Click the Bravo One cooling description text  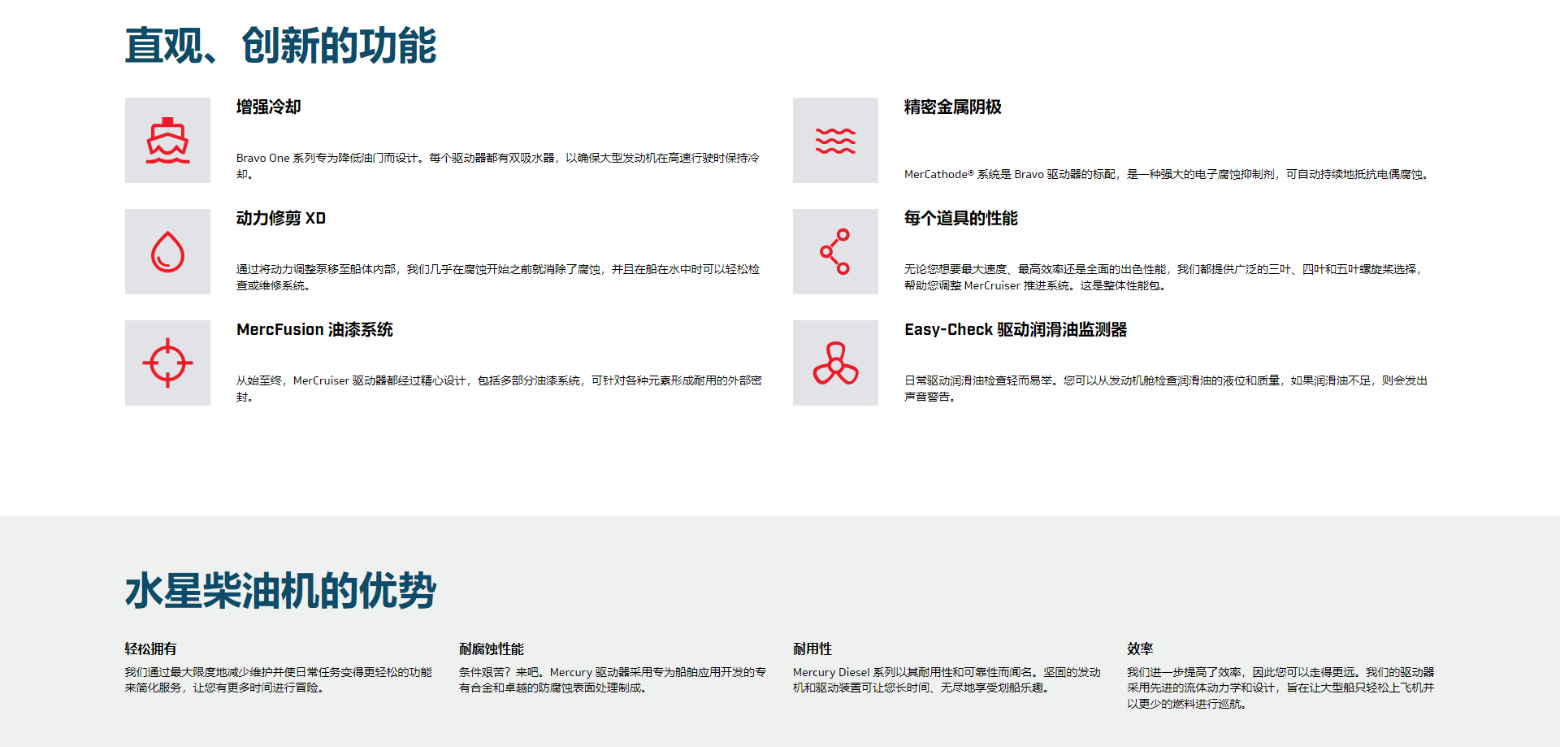[497, 166]
